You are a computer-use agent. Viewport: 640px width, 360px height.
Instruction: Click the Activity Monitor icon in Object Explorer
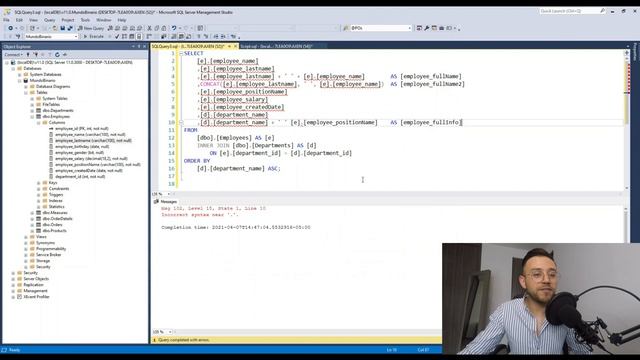pos(64,55)
